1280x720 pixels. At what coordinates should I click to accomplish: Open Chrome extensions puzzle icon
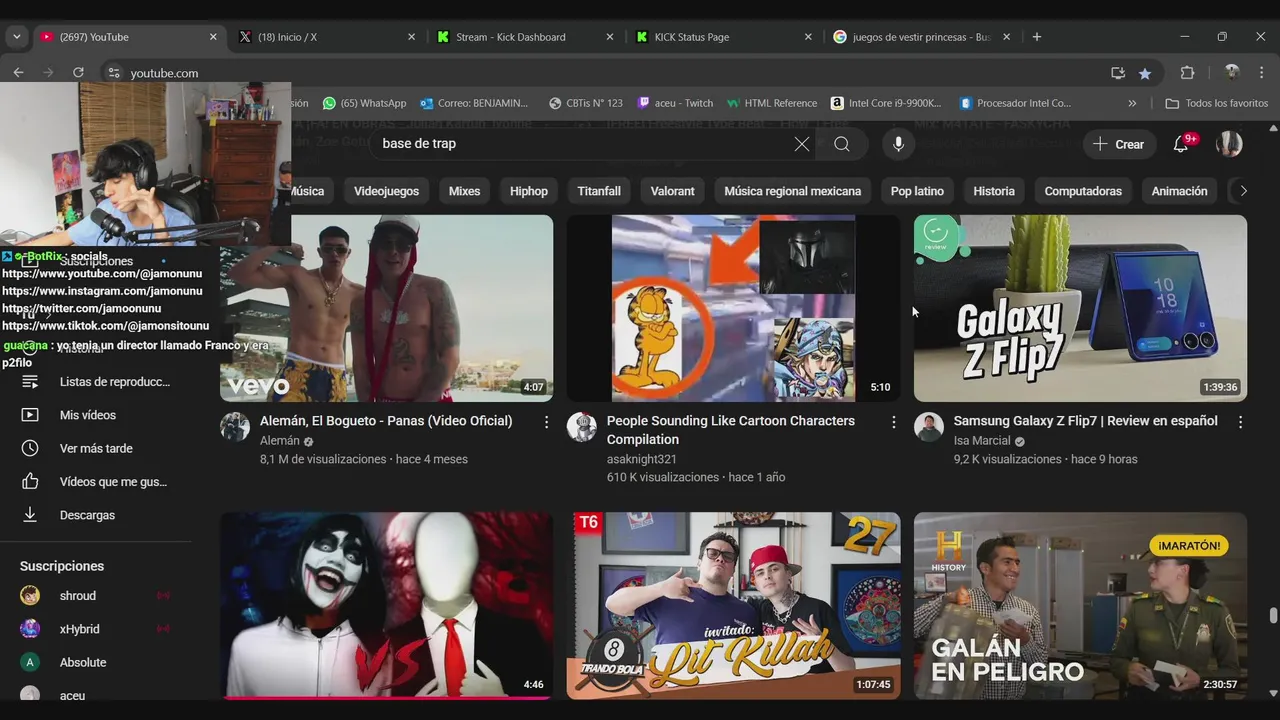pyautogui.click(x=1188, y=73)
